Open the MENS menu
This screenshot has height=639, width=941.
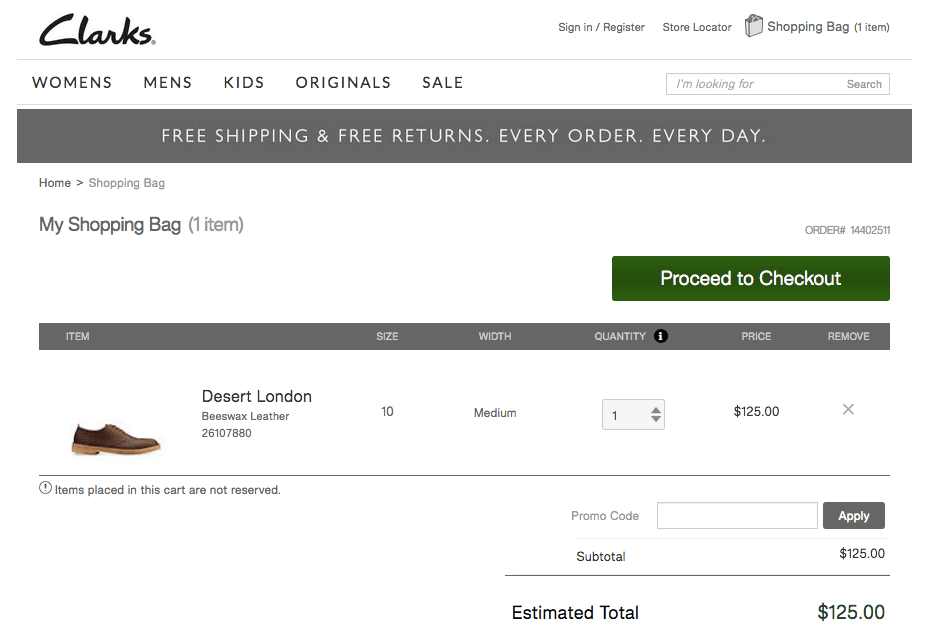tap(167, 83)
